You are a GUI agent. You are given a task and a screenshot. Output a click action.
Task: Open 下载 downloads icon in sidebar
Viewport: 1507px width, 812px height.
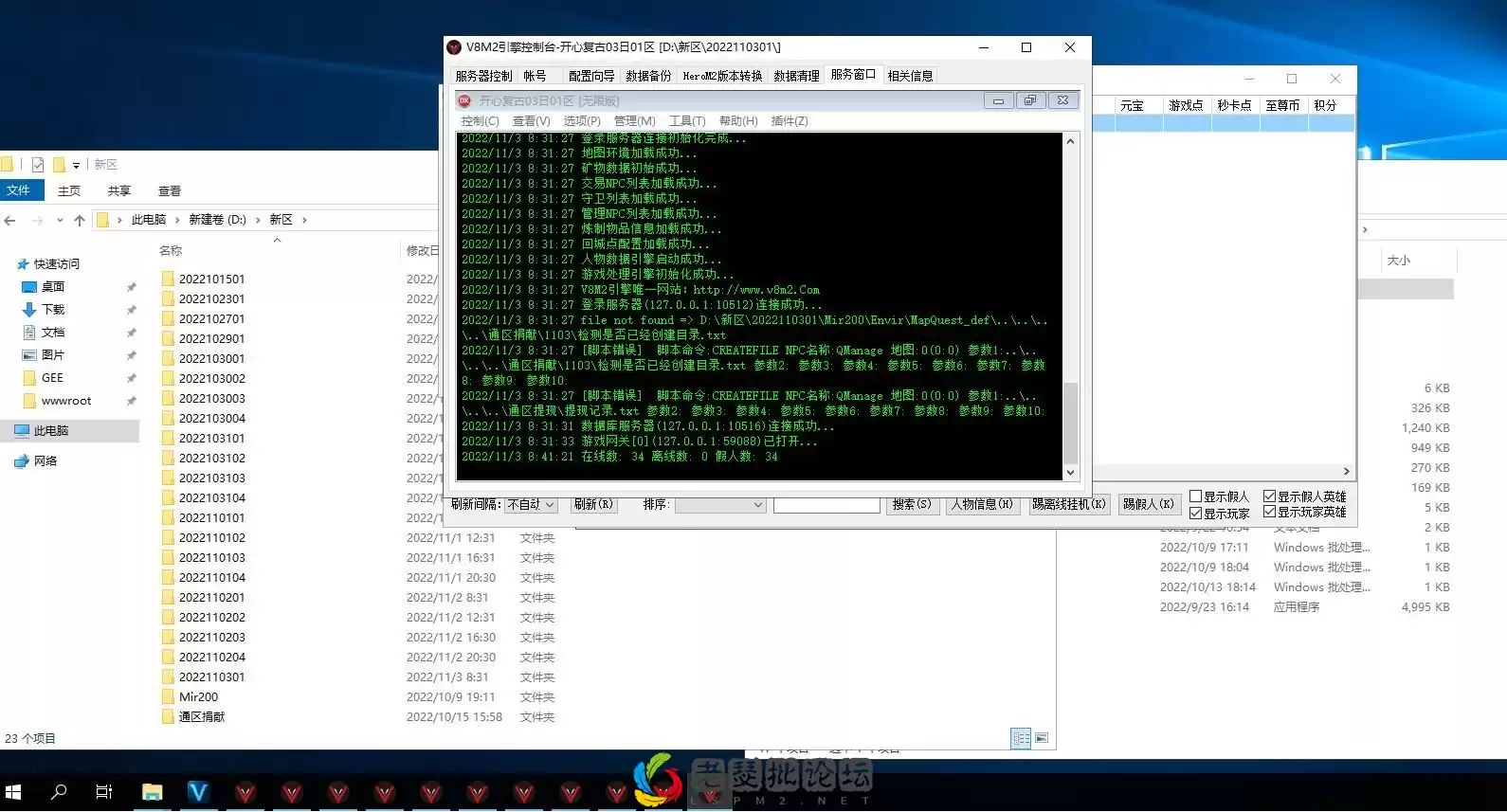(28, 310)
